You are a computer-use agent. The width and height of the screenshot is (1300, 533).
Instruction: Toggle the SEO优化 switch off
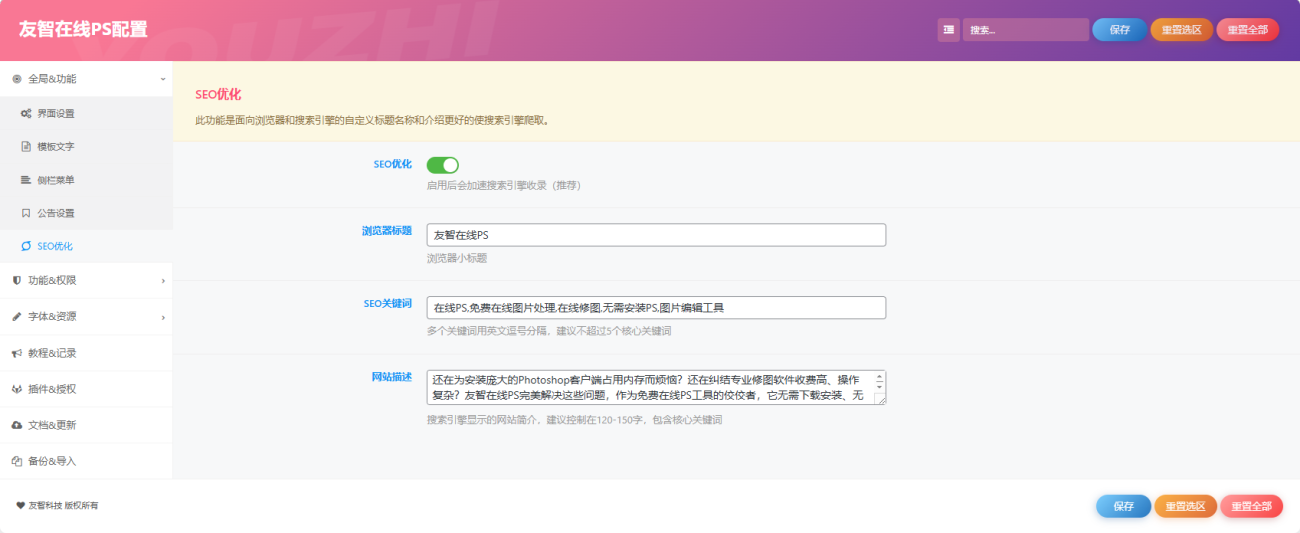(442, 165)
